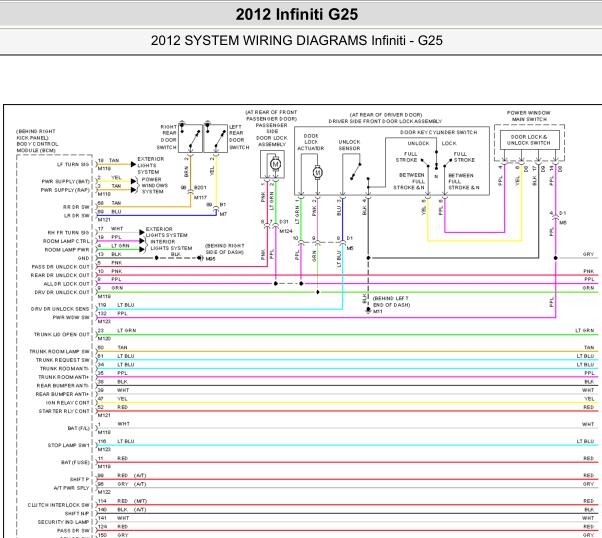Screen dimensions: 602x538
Task: Click the "RR DR SW" pin label
Action: point(76,207)
